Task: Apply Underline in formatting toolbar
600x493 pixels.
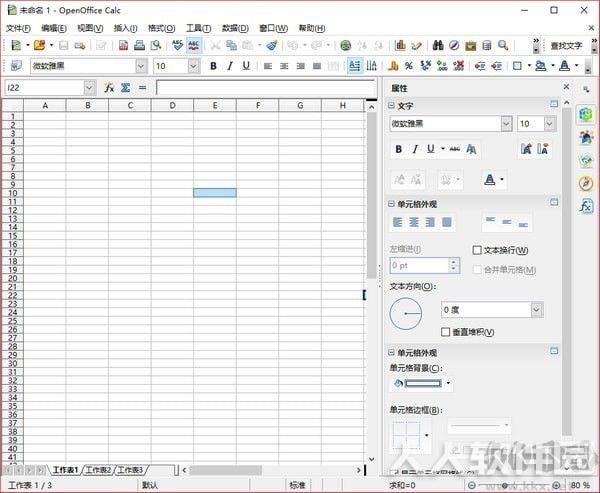Action: pos(246,66)
